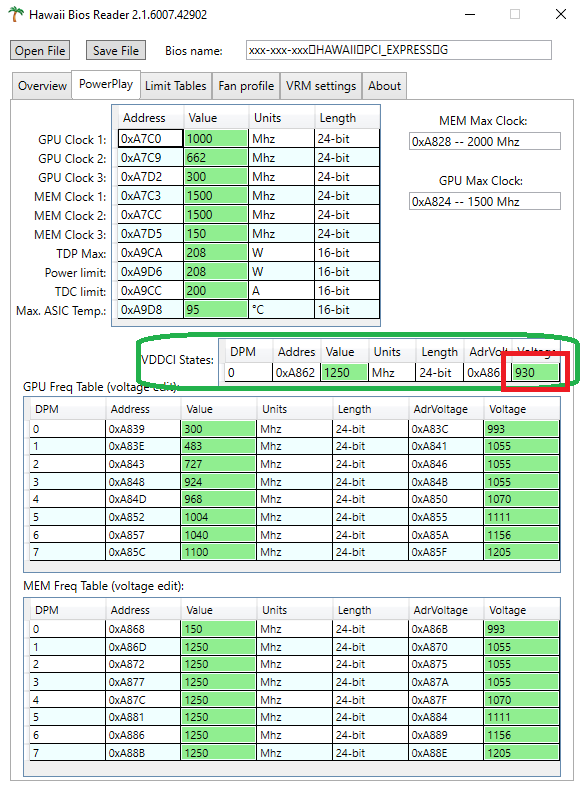Select GPU Clock 2 value 662
This screenshot has height=790, width=583.
(x=216, y=158)
